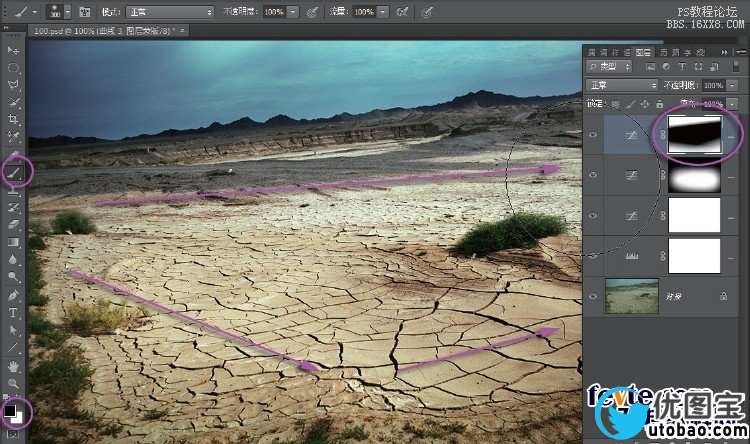Open the tool preset picker arrow

click(34, 12)
